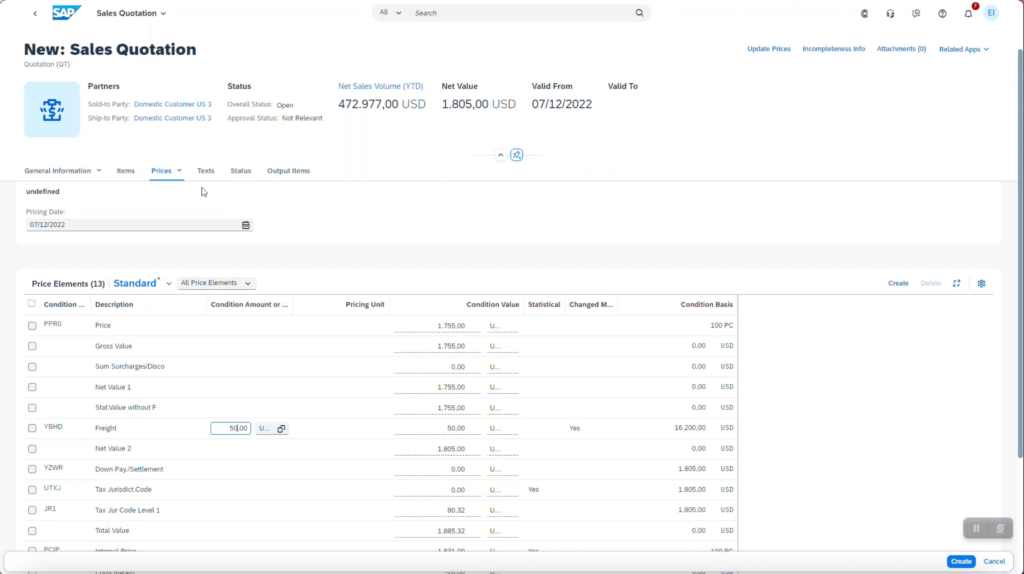Open the pricing date calendar picker
1024x574 pixels.
[246, 225]
